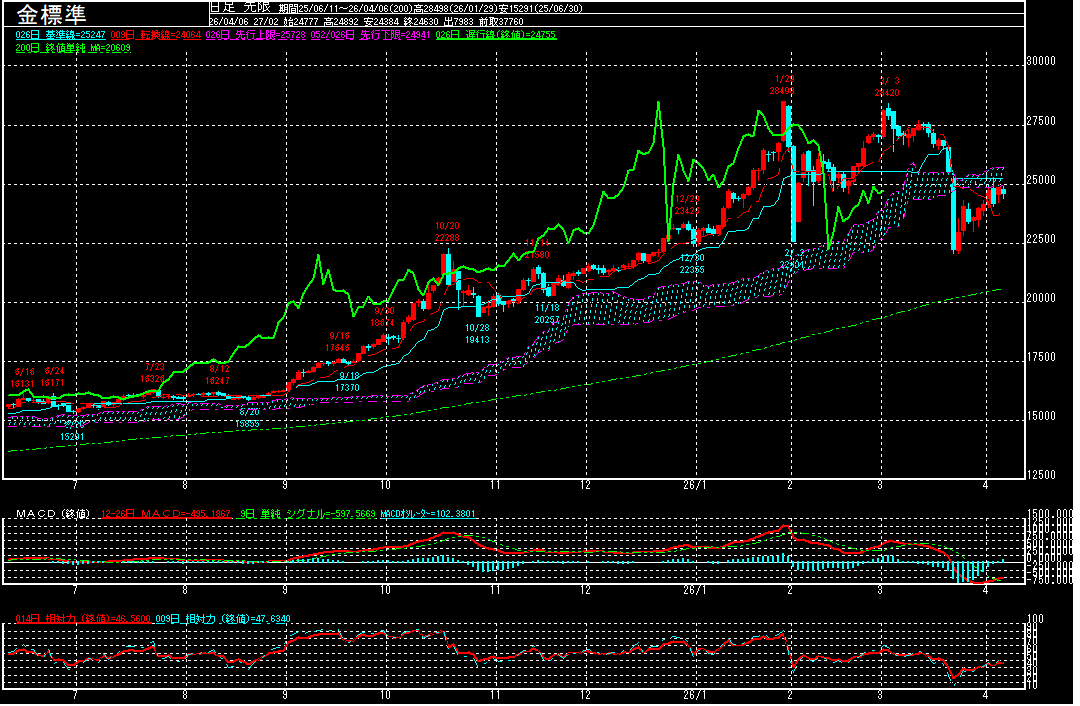
Task: Select the green 遅行線(終値)=24755 legend
Action: (x=497, y=34)
